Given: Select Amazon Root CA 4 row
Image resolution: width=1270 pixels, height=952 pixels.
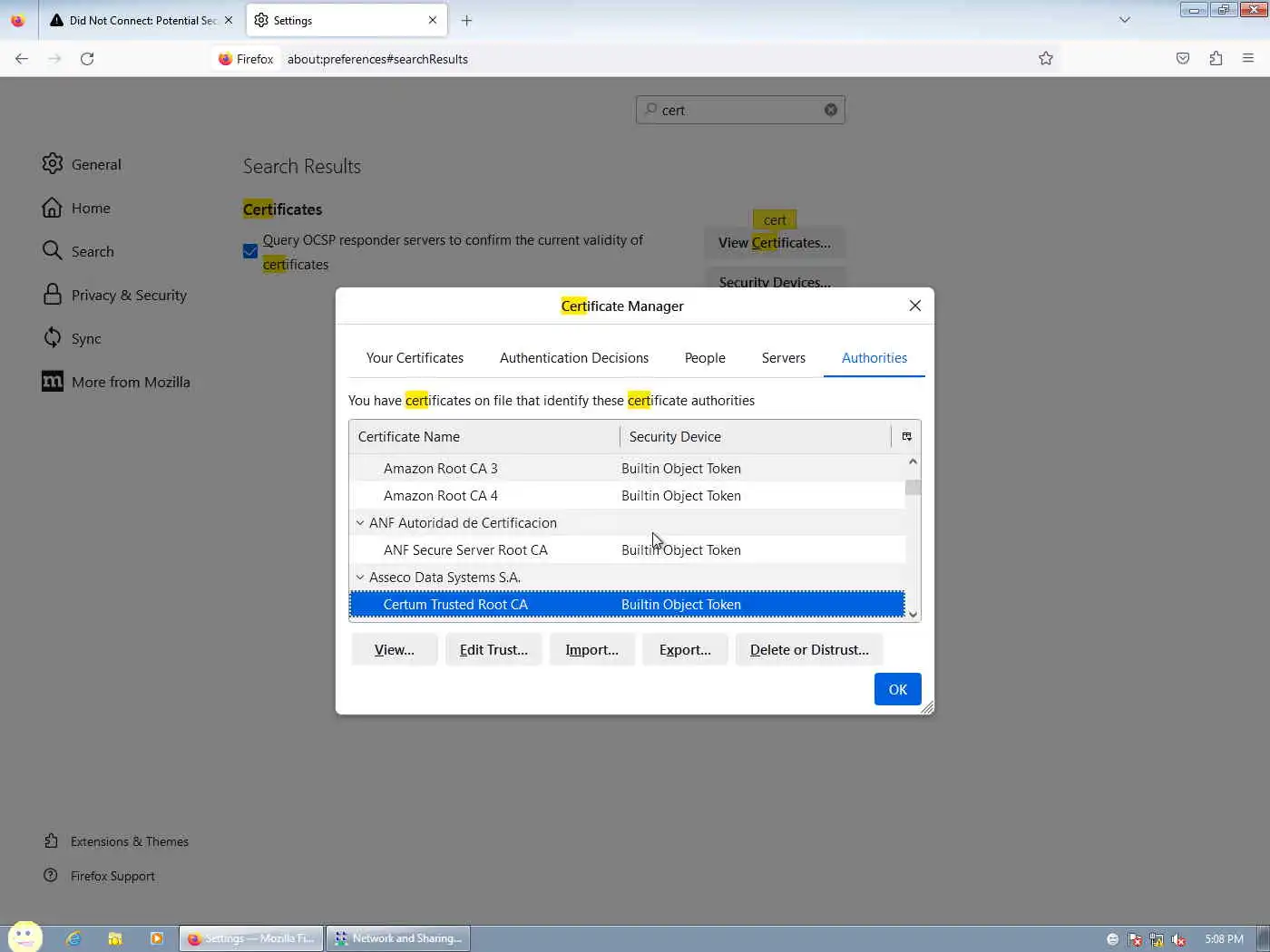Looking at the screenshot, I should point(628,496).
